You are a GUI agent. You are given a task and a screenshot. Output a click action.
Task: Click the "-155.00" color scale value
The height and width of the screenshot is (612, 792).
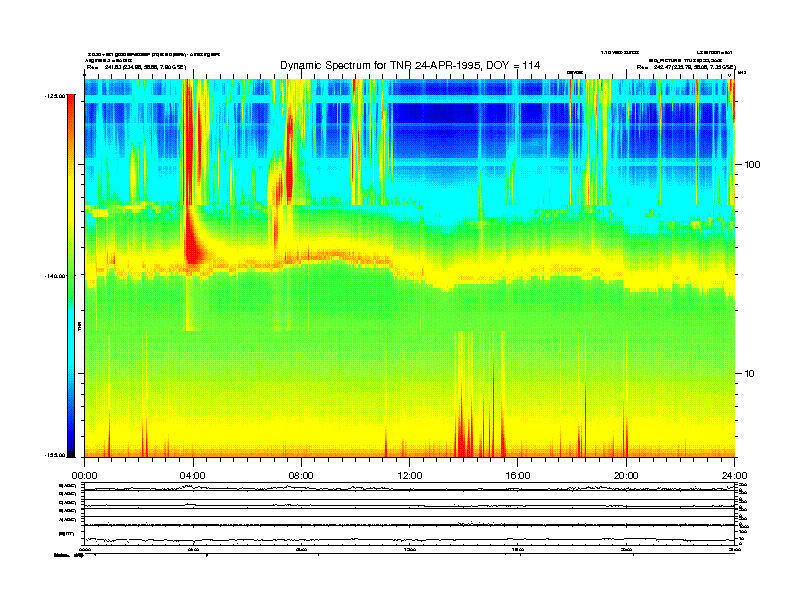55,455
